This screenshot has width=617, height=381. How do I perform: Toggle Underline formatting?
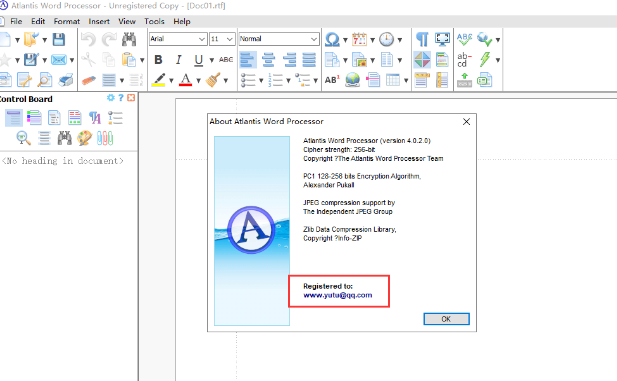pyautogui.click(x=199, y=60)
